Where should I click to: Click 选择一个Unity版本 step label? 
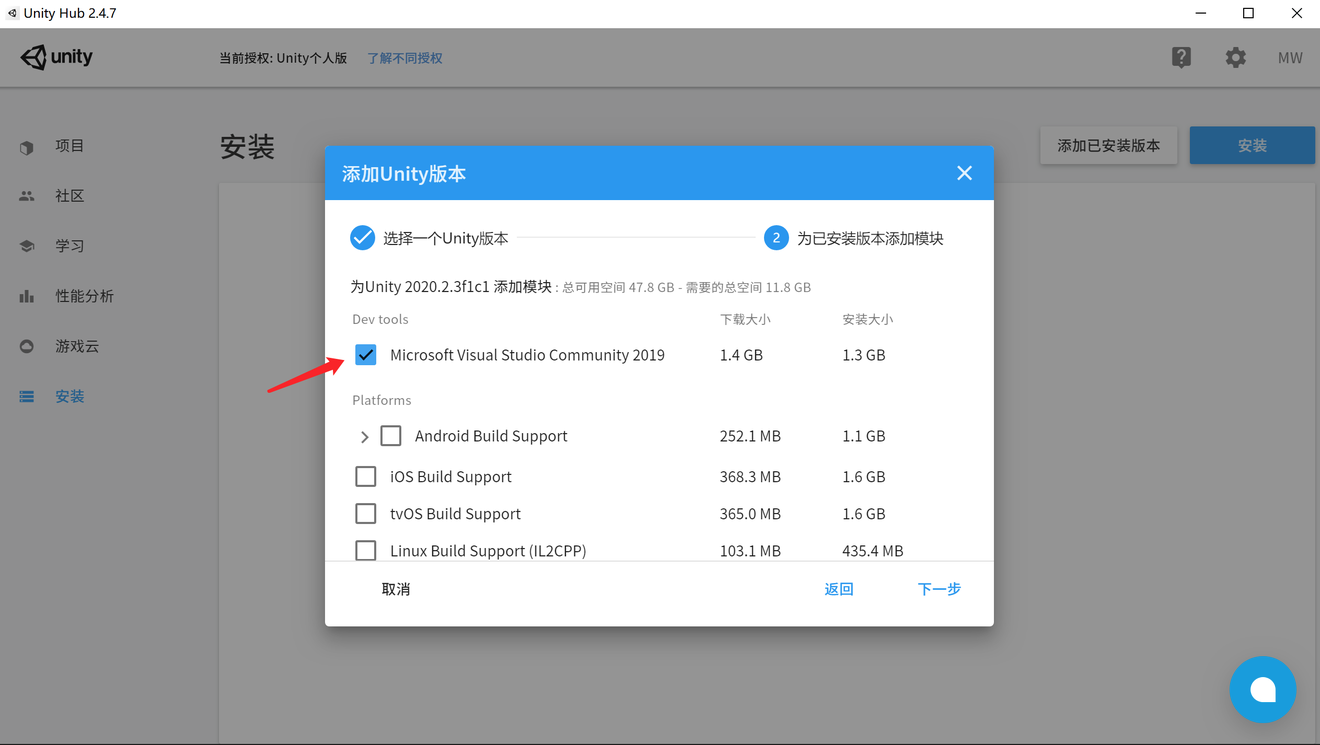pos(446,238)
